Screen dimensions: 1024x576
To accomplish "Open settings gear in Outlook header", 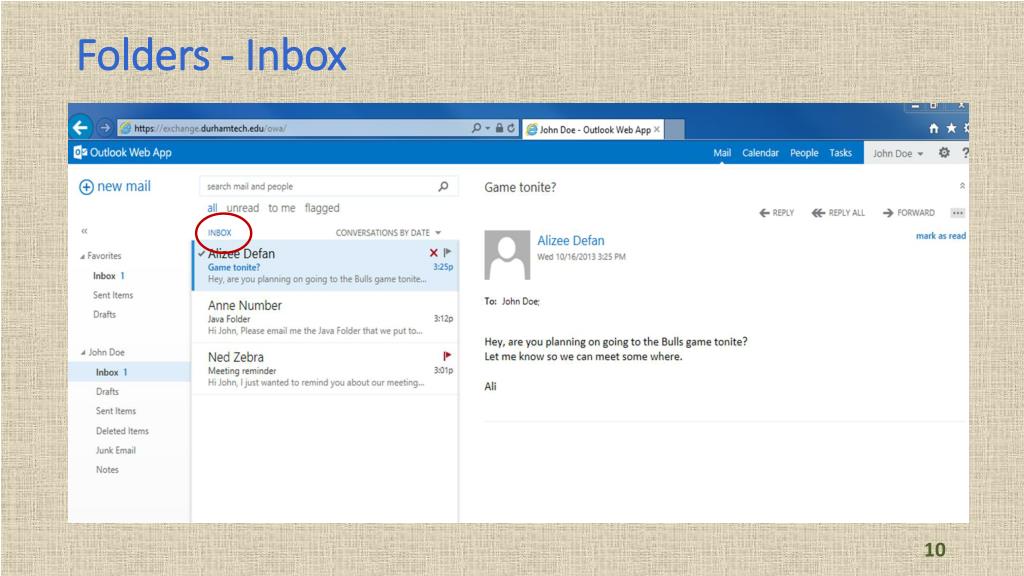I will pyautogui.click(x=944, y=152).
